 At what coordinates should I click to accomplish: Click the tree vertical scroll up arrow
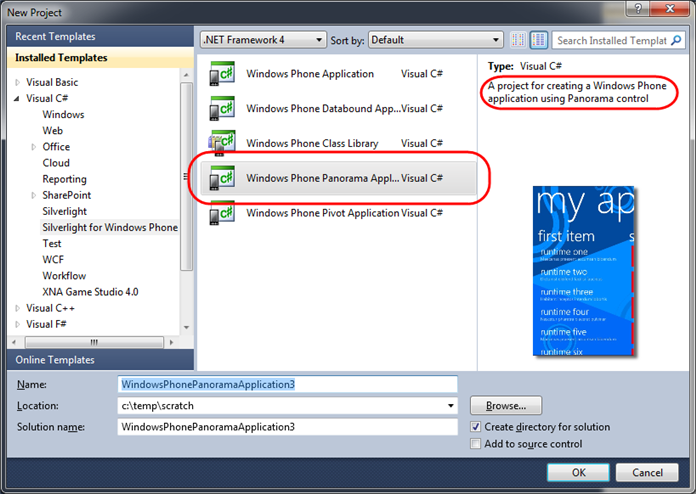point(186,75)
